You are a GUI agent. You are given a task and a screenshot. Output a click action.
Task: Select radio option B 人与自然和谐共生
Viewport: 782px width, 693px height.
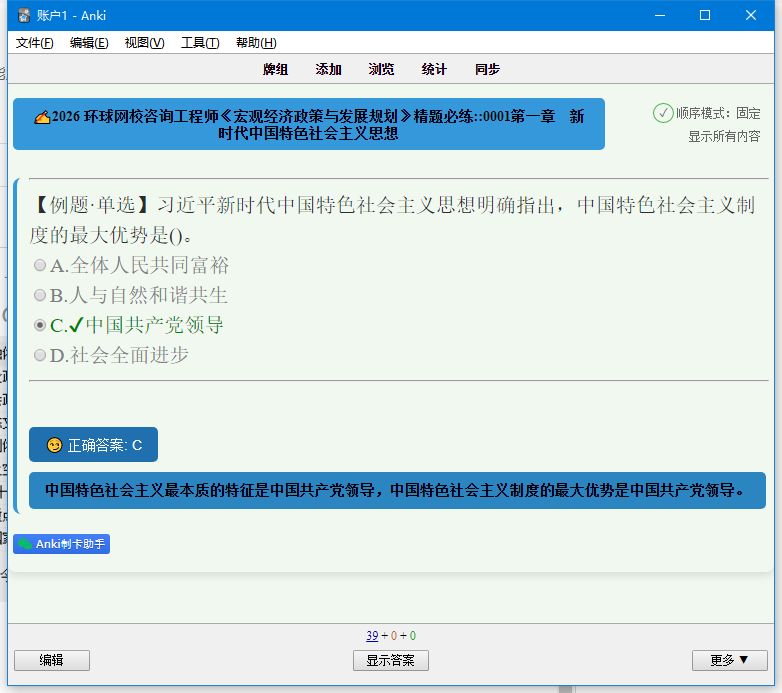click(40, 295)
